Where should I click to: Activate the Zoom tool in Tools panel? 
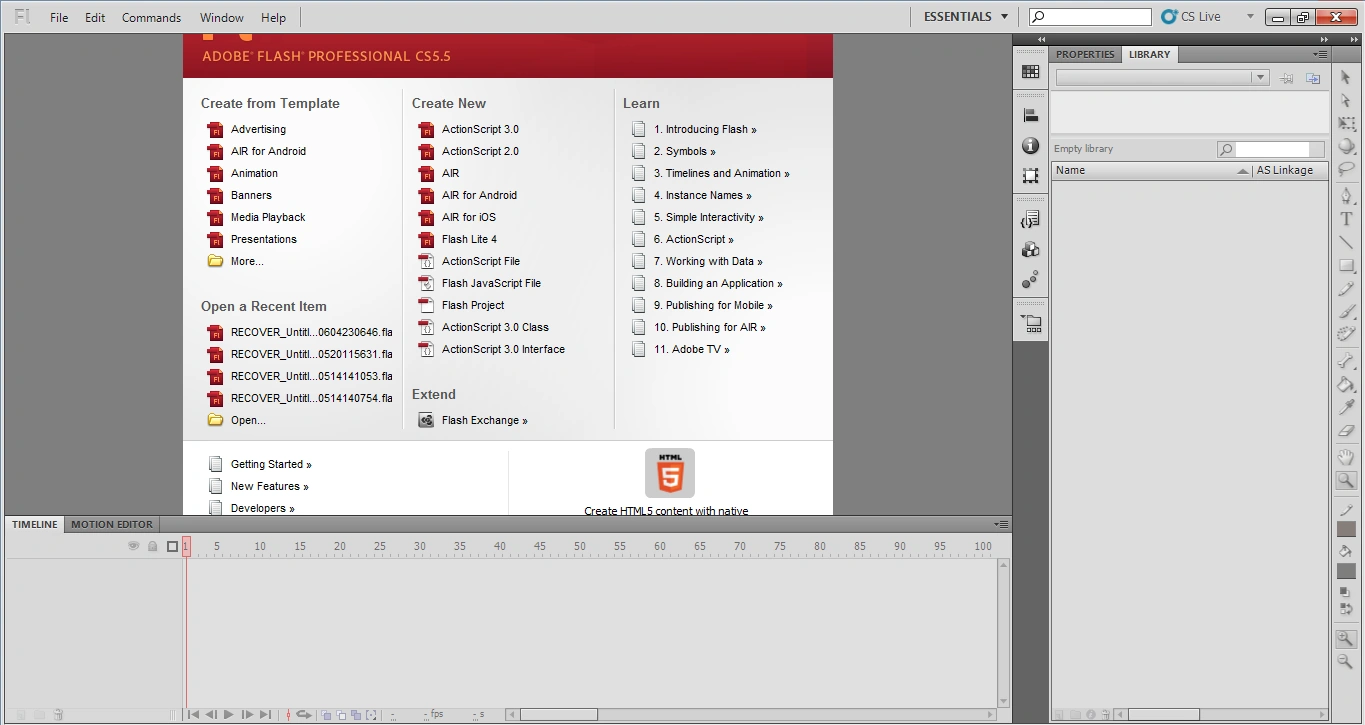(x=1346, y=481)
